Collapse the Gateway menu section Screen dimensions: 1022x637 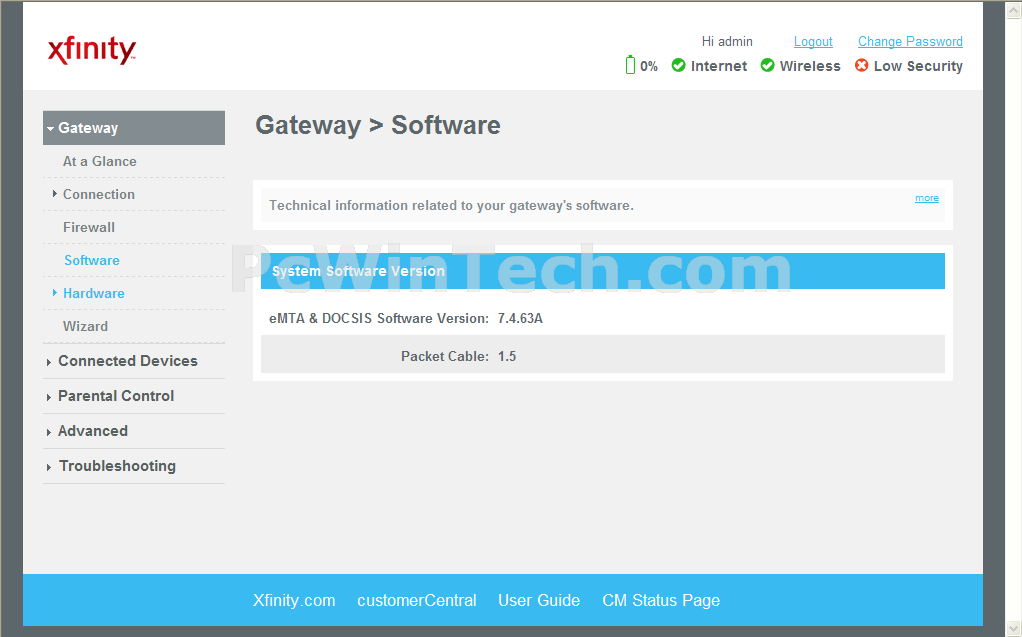(x=134, y=128)
